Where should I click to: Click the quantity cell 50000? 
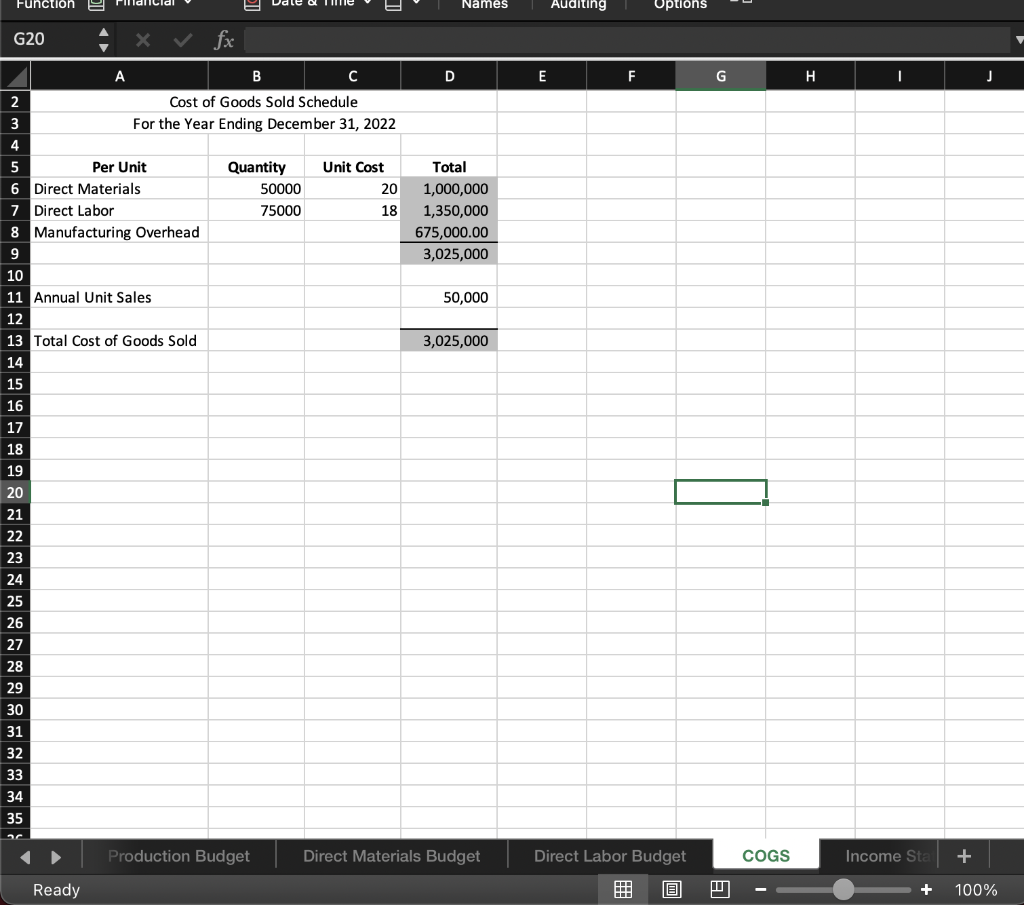click(x=256, y=189)
